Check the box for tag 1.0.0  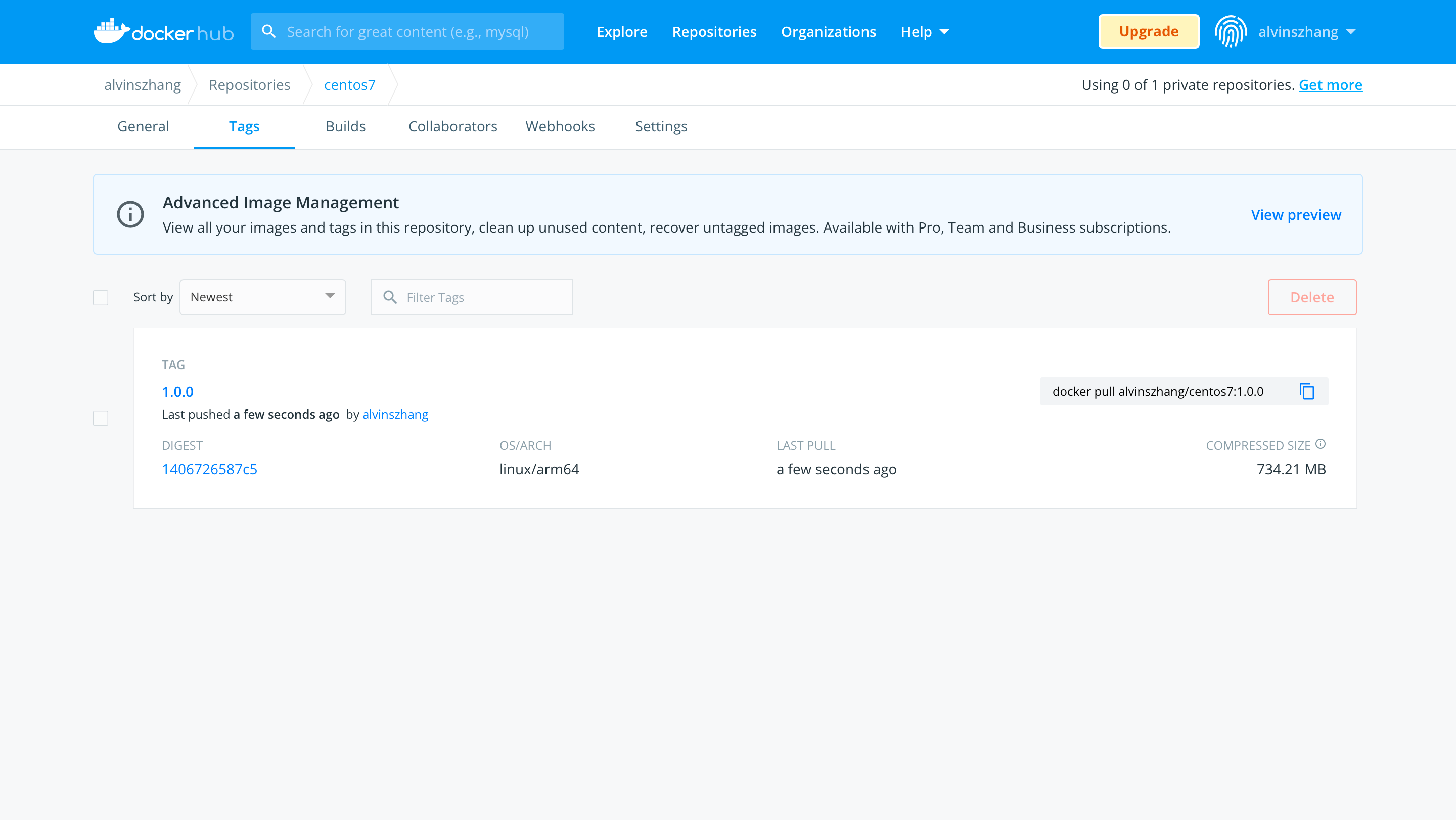coord(101,418)
